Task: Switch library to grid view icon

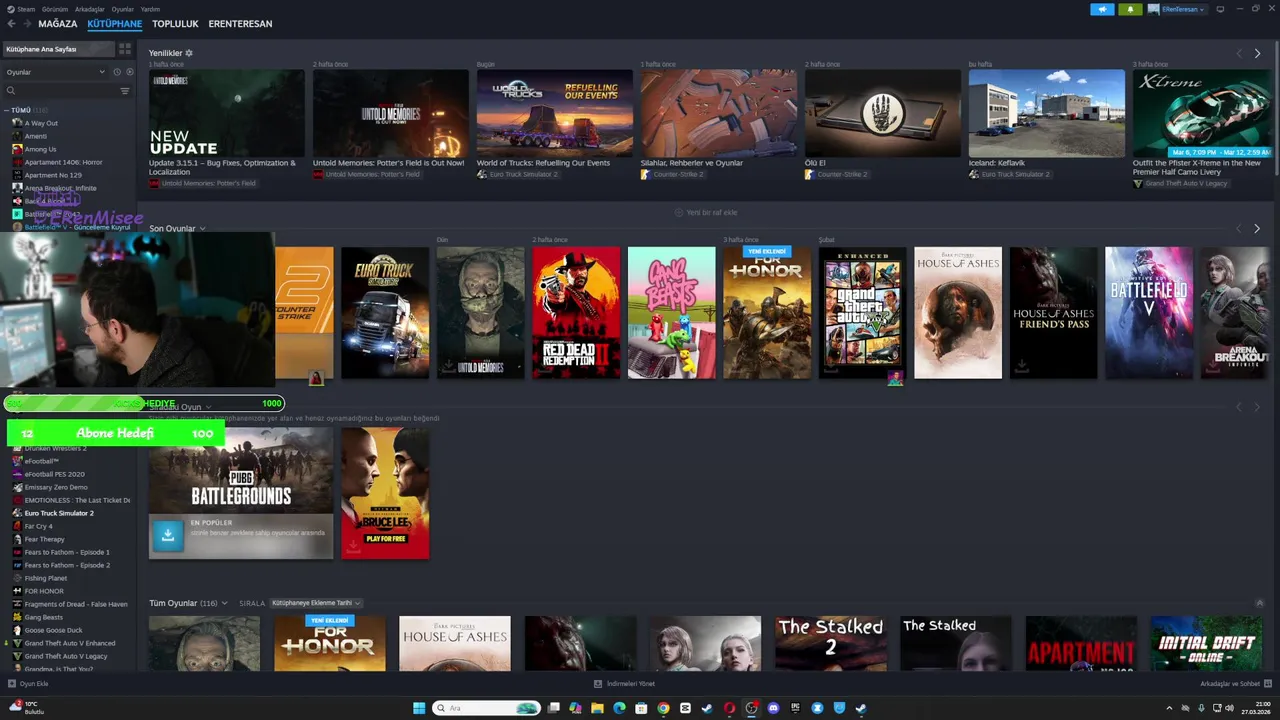Action: point(125,49)
